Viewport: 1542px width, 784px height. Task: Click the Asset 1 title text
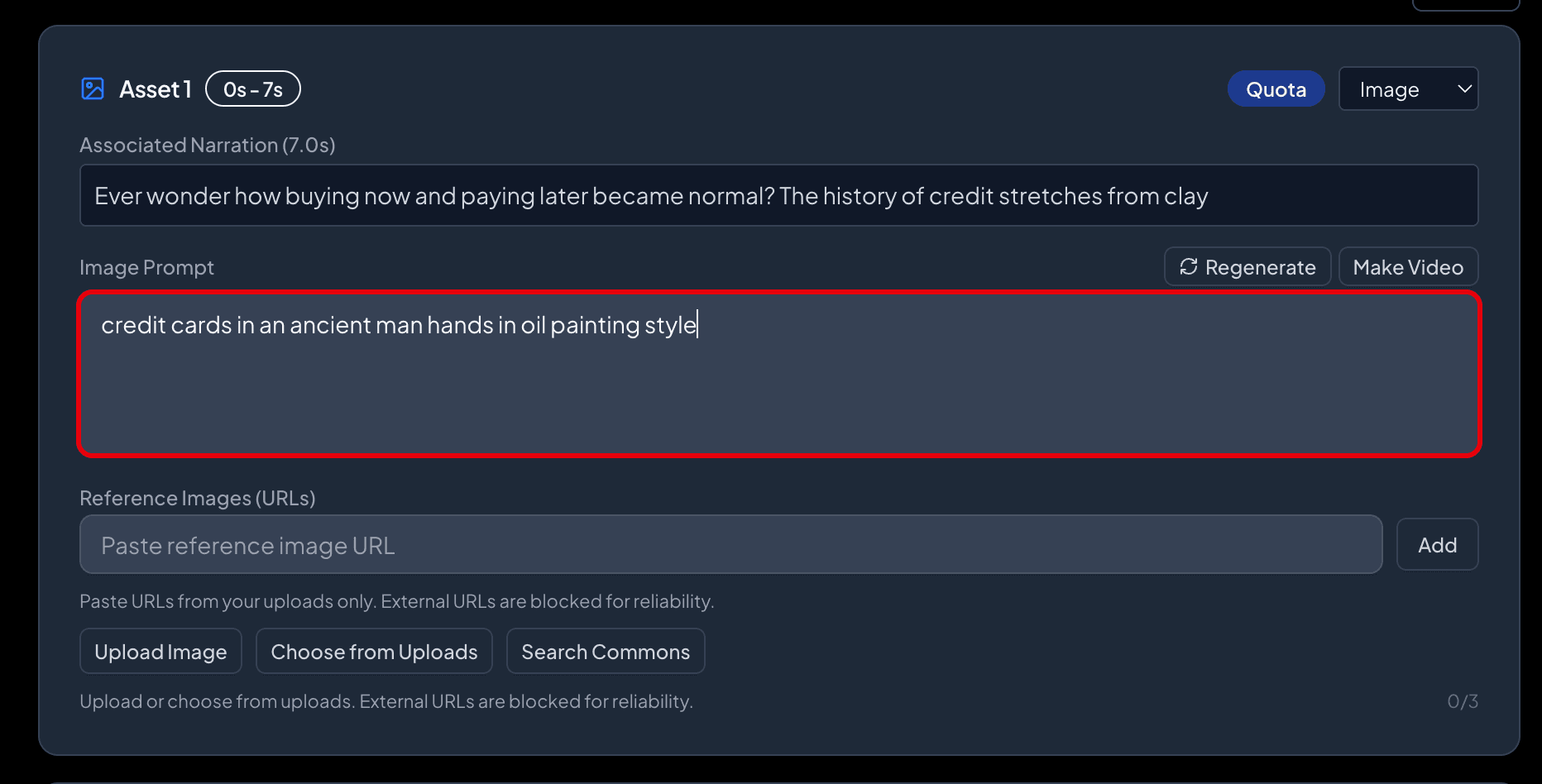[156, 88]
